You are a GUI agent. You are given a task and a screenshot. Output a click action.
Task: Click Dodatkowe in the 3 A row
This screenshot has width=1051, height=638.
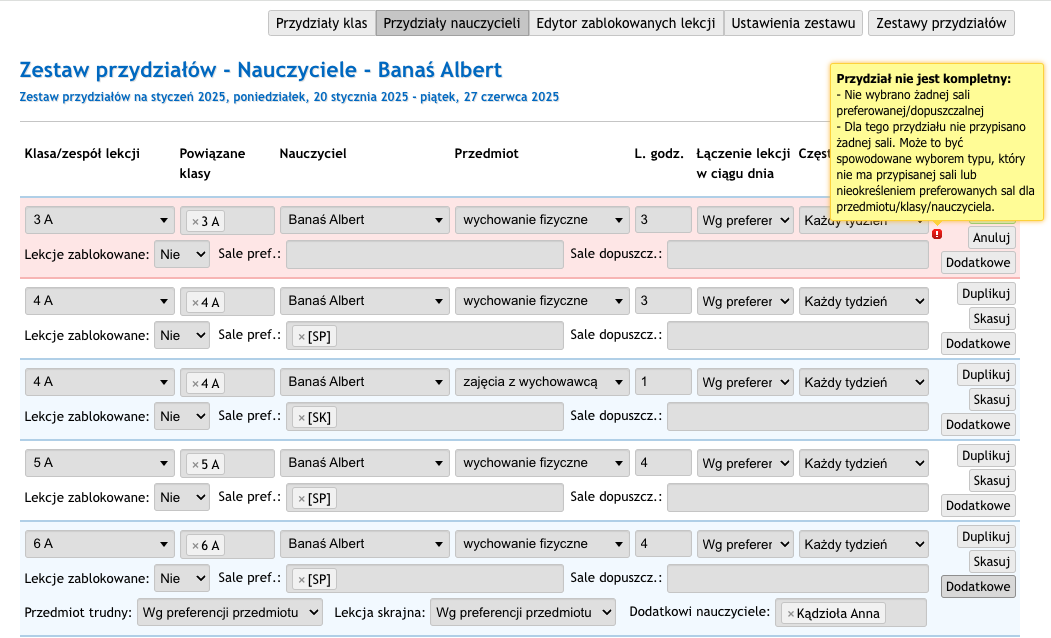[978, 263]
